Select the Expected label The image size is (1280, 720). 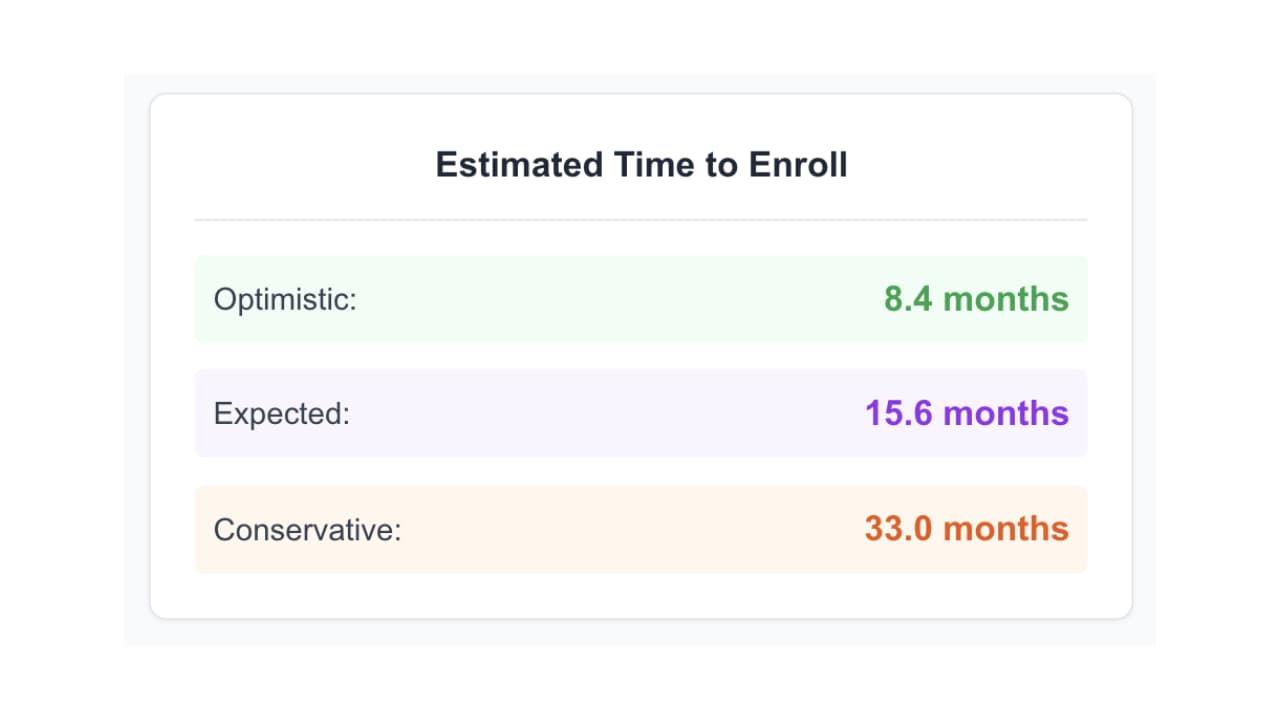tap(282, 414)
